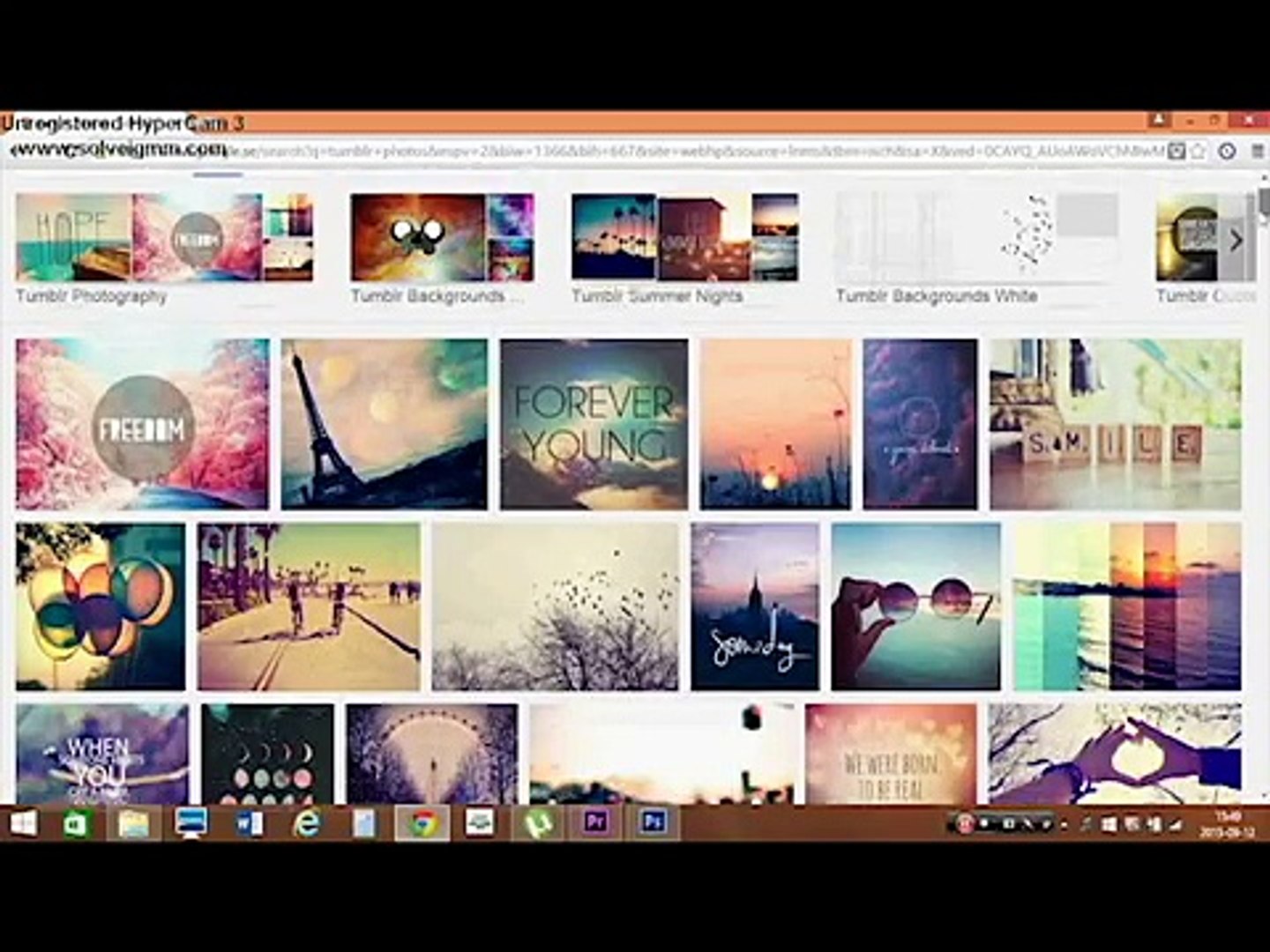Click the taskbar clock showing date
Image resolution: width=1270 pixels, height=952 pixels.
pyautogui.click(x=1227, y=825)
